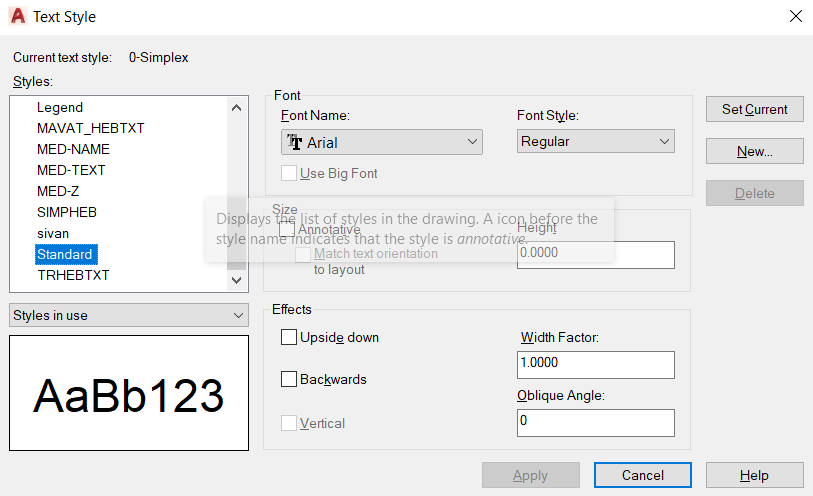Click the AutoCAD logo icon in title bar
Image resolution: width=813 pixels, height=496 pixels.
[16, 16]
